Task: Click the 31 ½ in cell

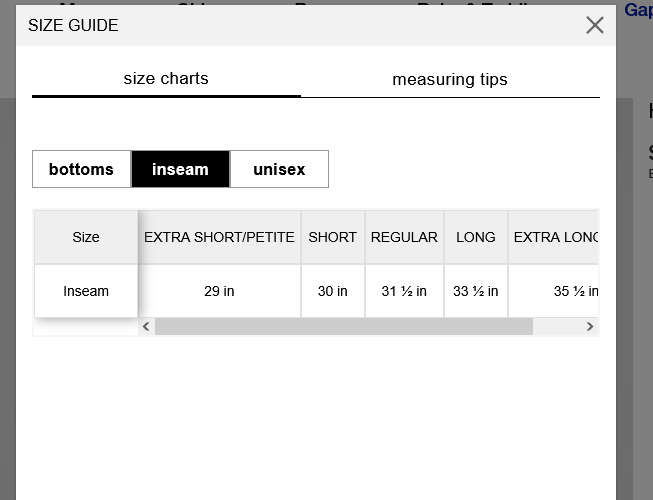Action: click(x=404, y=291)
